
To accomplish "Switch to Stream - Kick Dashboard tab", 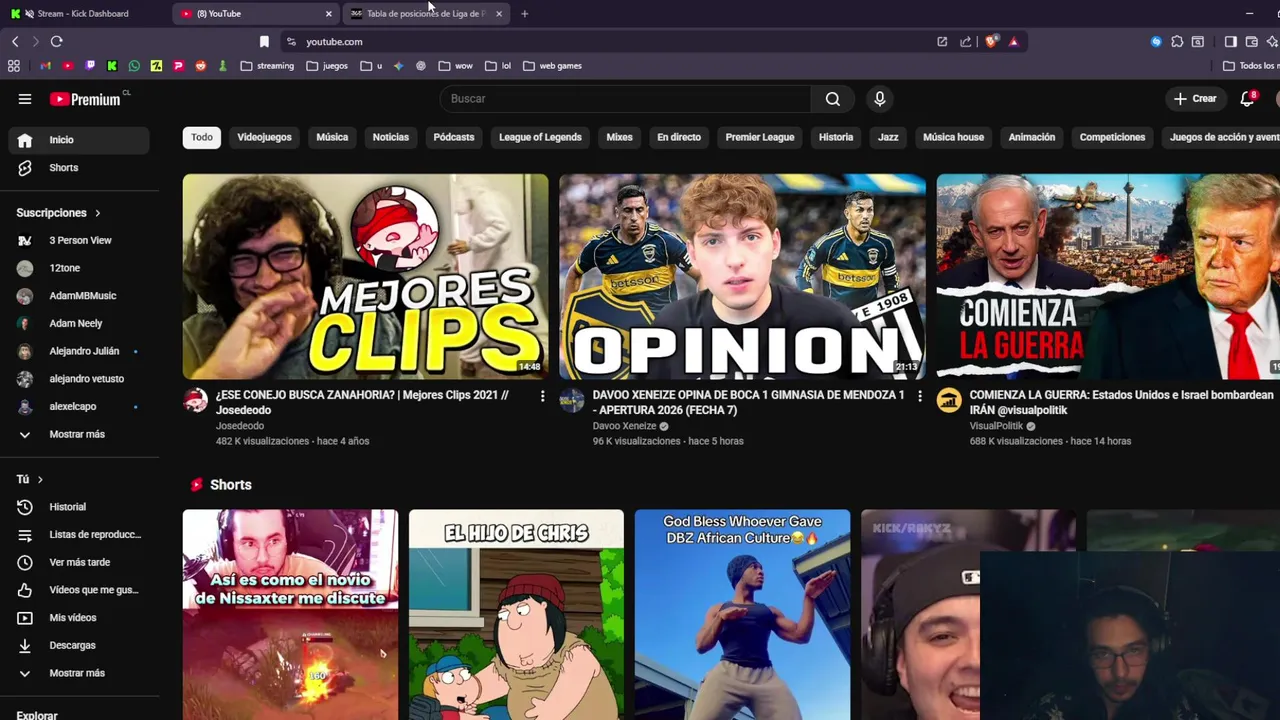I will pyautogui.click(x=84, y=14).
